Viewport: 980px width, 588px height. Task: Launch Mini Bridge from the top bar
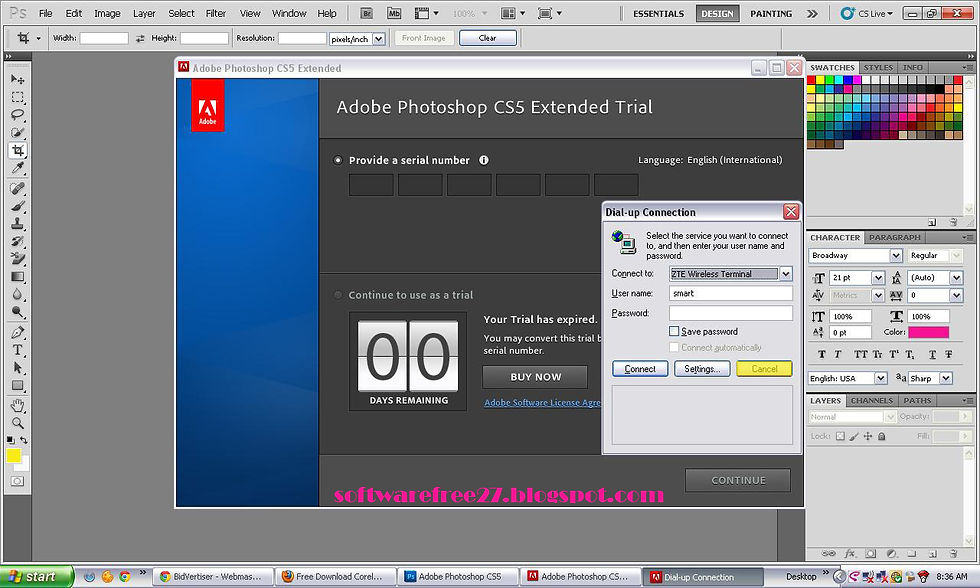coord(394,13)
